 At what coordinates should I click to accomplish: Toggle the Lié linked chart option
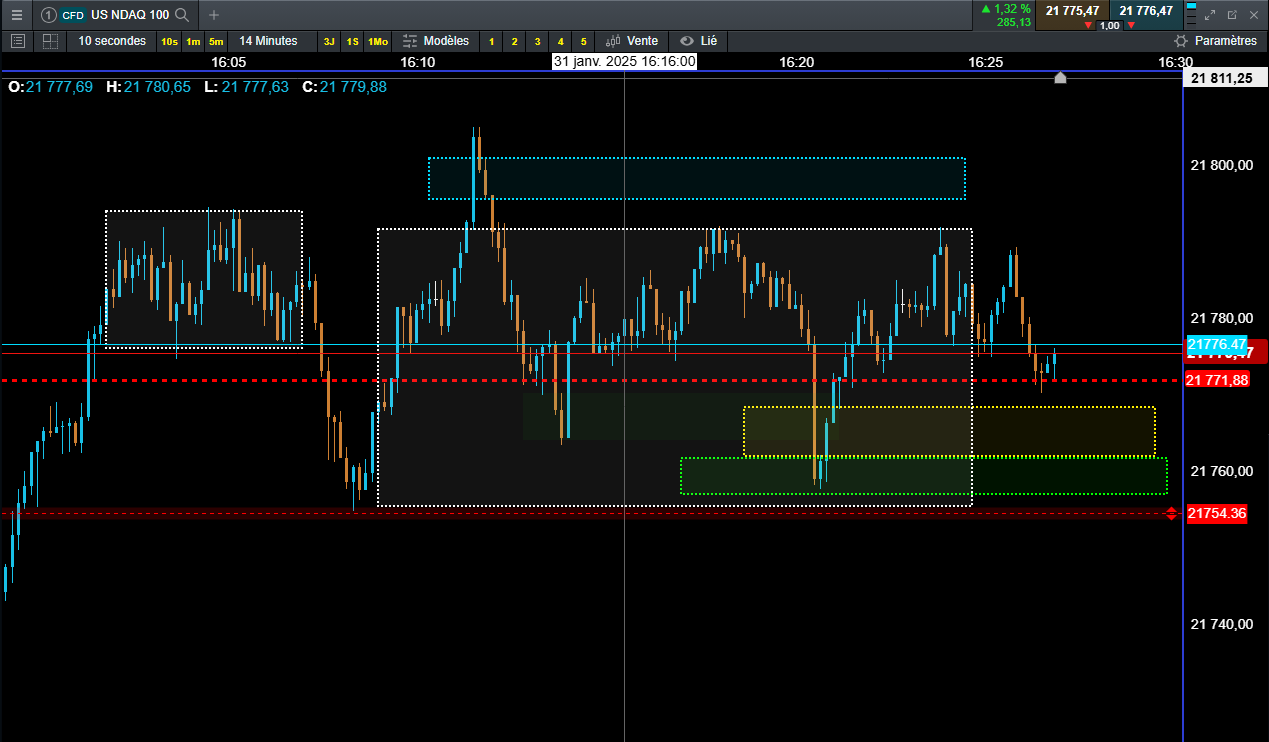point(698,41)
